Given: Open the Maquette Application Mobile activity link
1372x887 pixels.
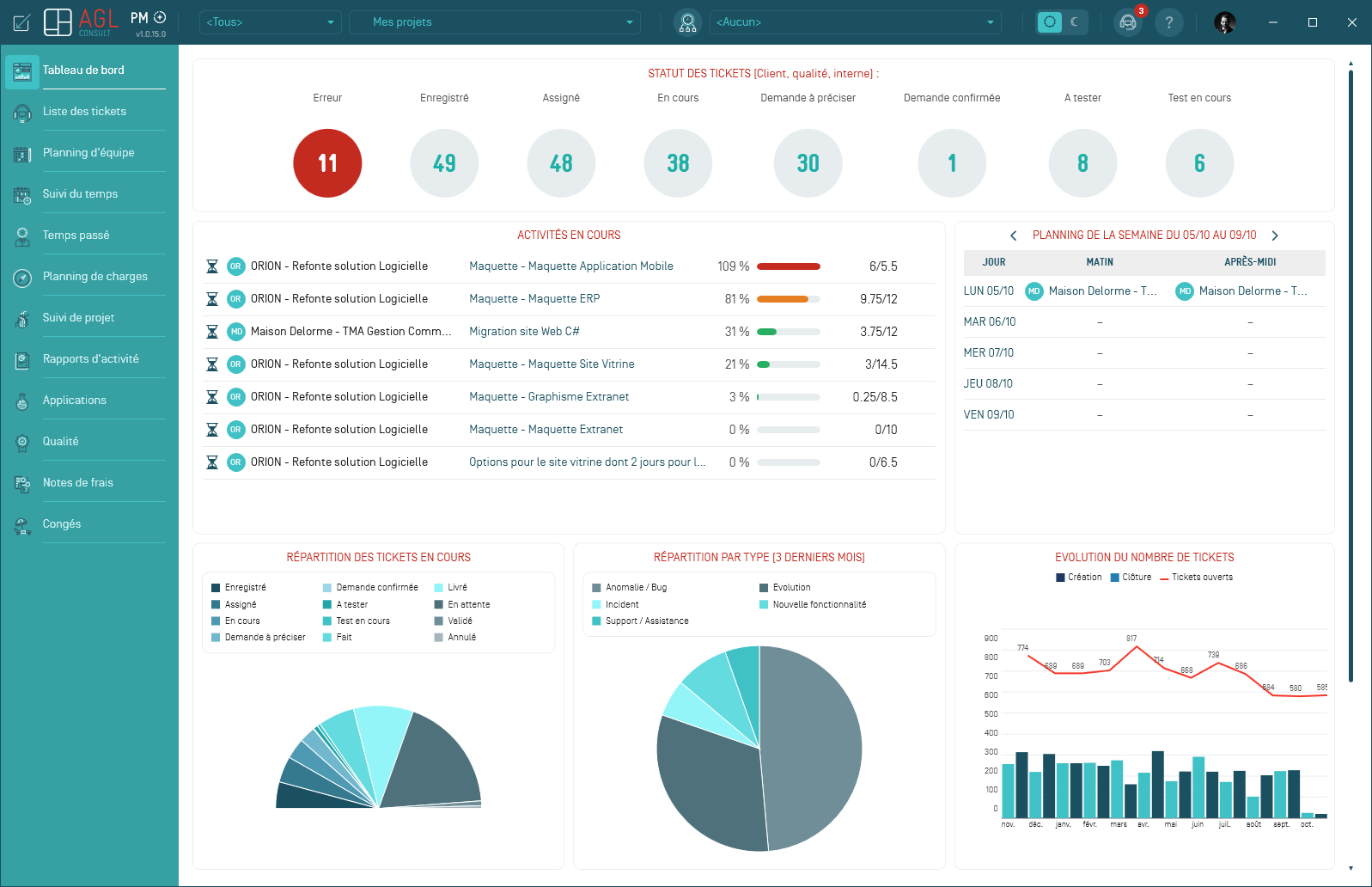Looking at the screenshot, I should [x=571, y=266].
